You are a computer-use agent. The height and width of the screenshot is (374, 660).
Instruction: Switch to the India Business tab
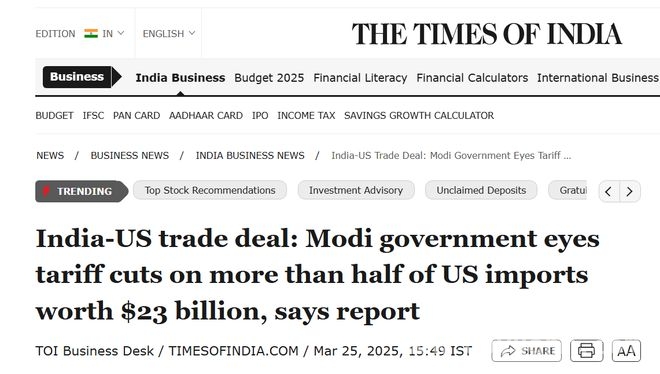pyautogui.click(x=180, y=78)
